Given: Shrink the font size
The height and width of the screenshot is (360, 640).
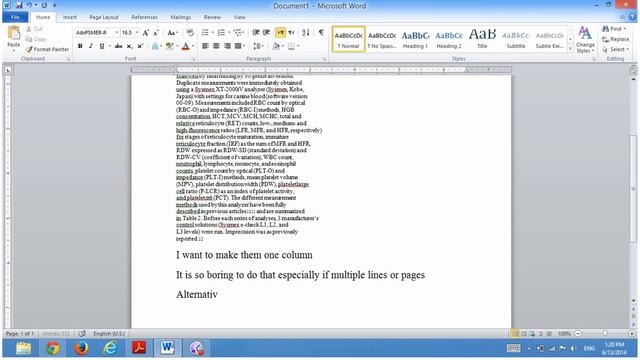Looking at the screenshot, I should (x=156, y=33).
